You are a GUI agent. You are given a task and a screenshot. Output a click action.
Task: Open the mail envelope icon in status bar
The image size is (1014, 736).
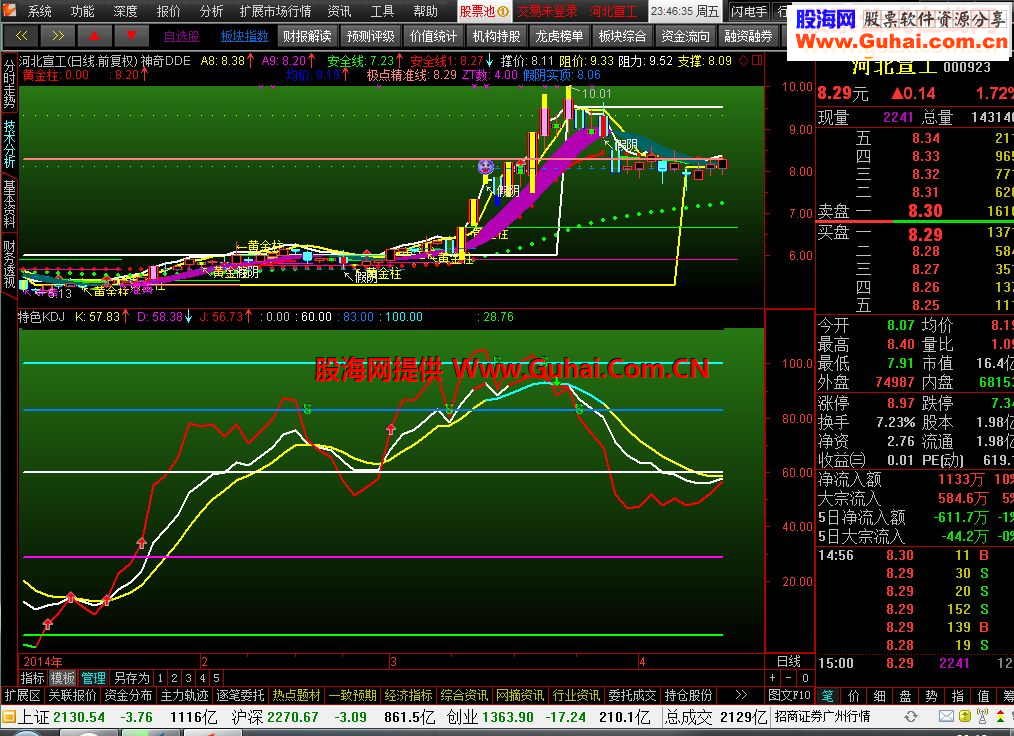click(946, 717)
